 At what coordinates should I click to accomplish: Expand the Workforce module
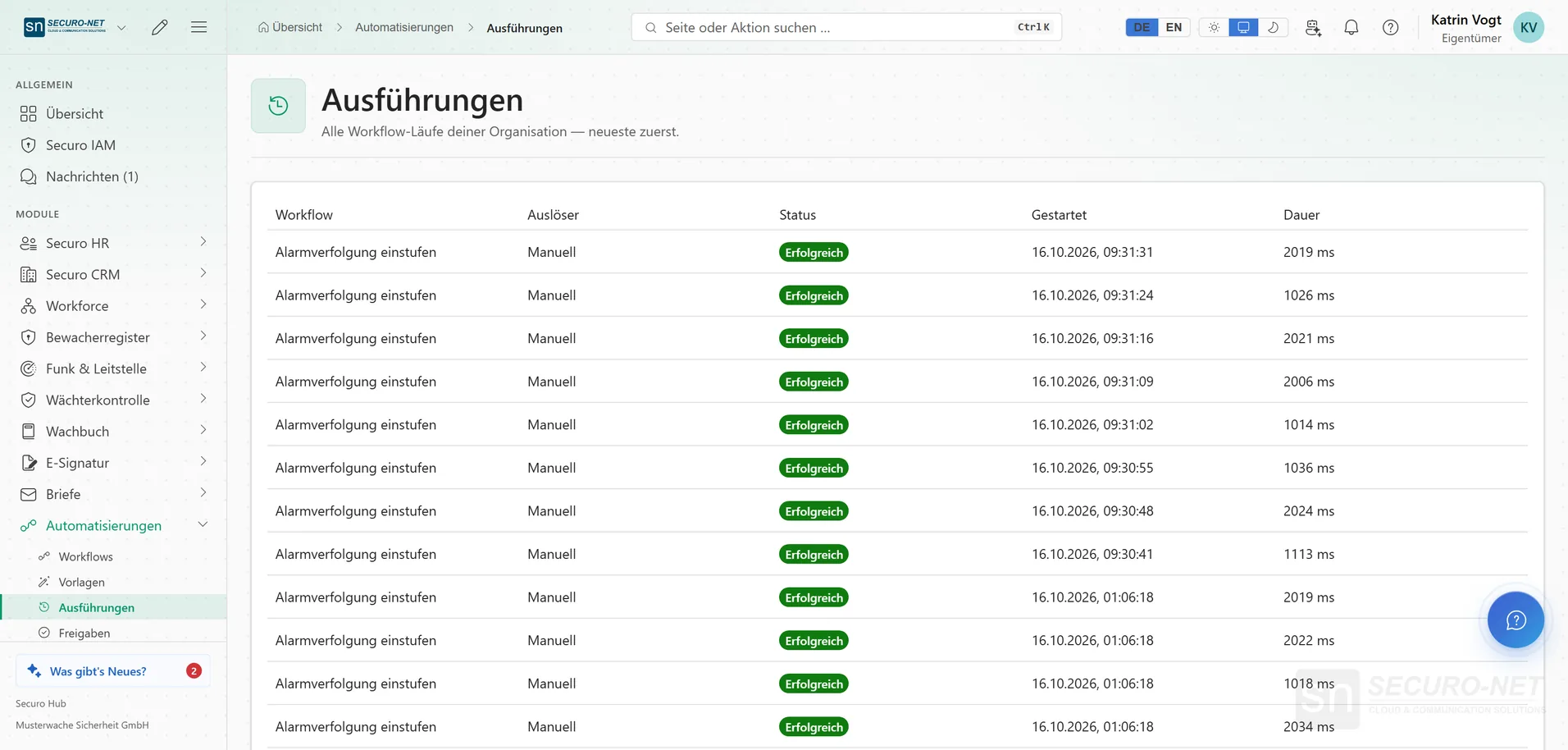click(x=203, y=304)
